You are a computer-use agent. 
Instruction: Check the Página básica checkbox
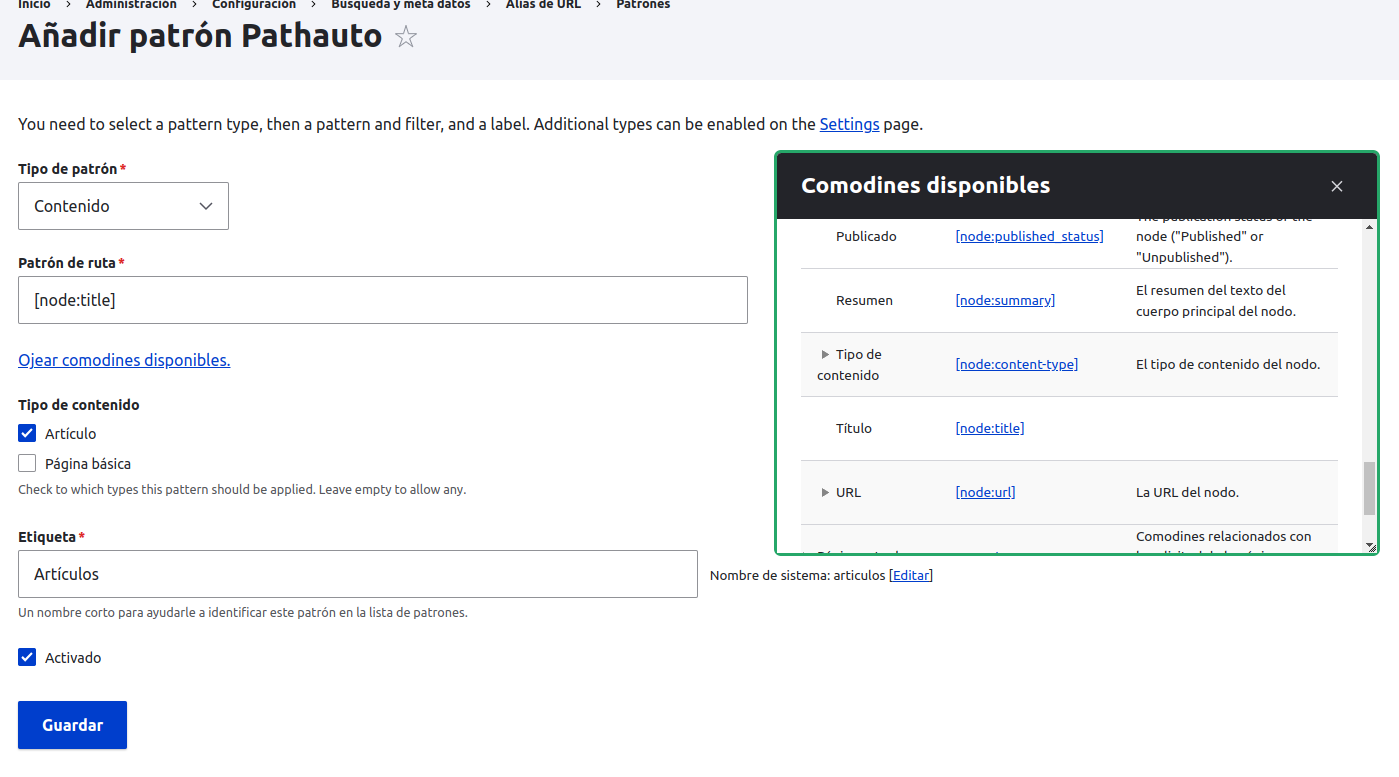coord(27,463)
